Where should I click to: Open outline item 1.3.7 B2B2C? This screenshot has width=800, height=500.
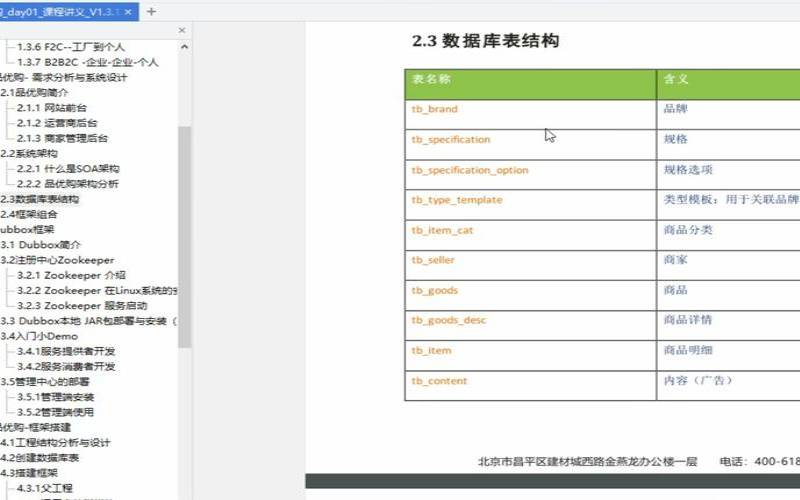tap(87, 62)
